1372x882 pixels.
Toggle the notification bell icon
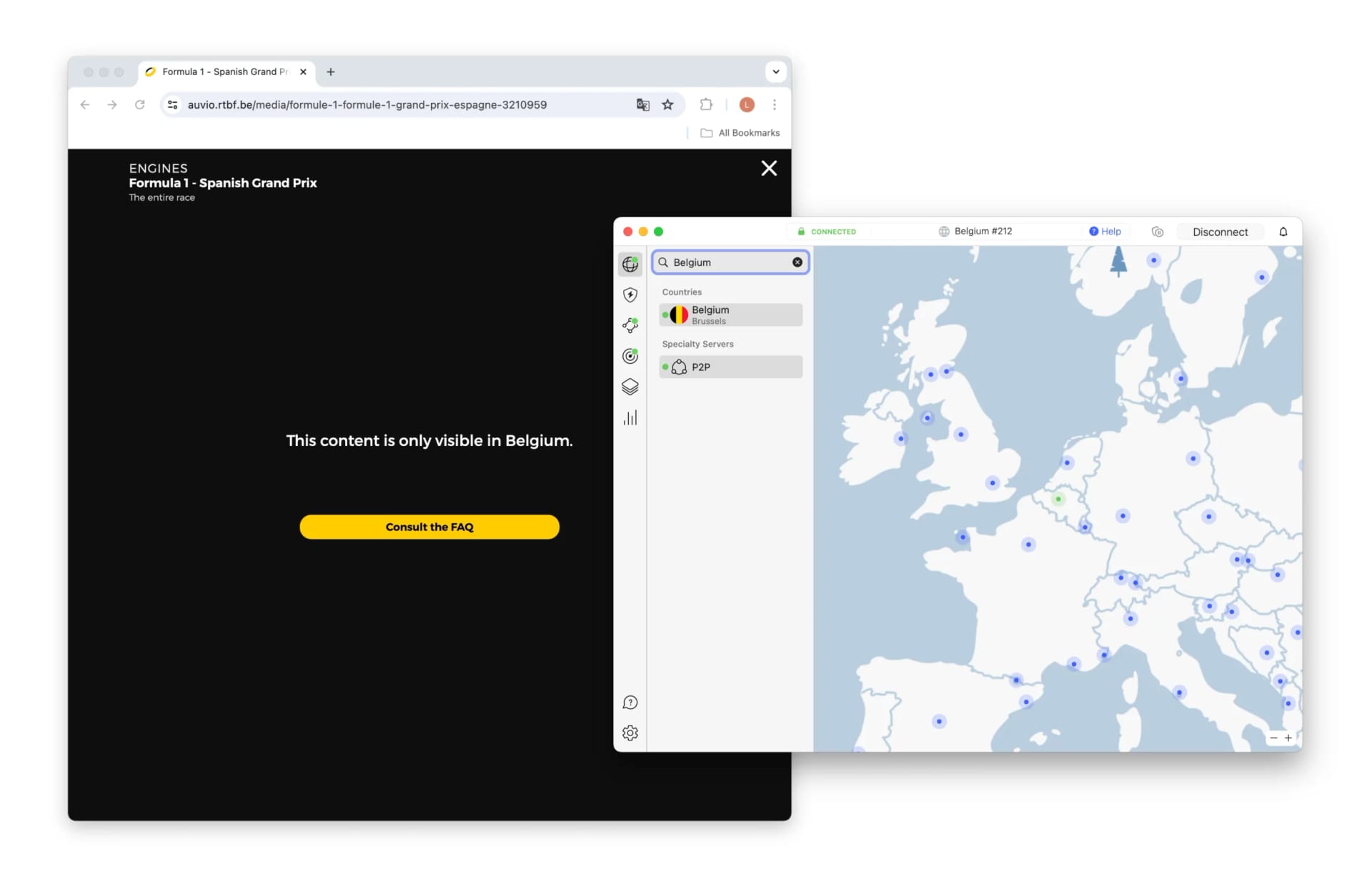coord(1283,230)
